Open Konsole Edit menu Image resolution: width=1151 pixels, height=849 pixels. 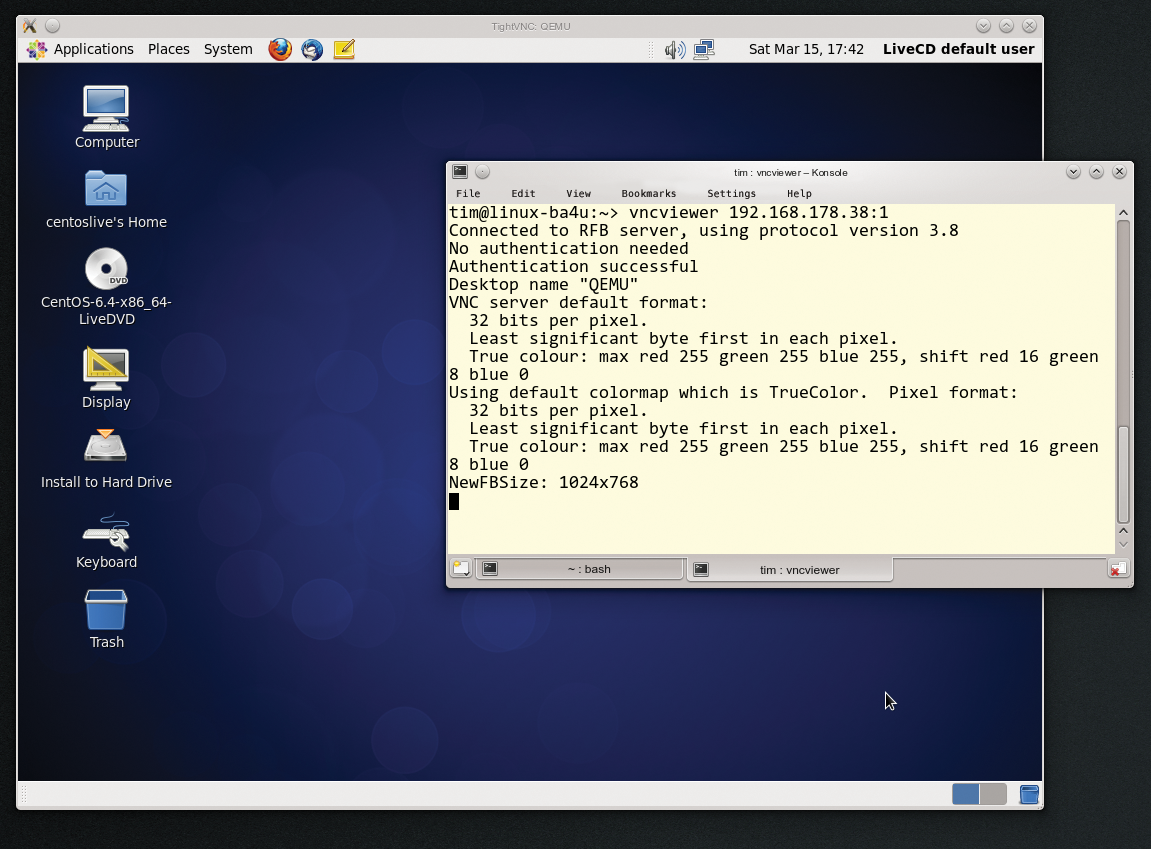523,194
